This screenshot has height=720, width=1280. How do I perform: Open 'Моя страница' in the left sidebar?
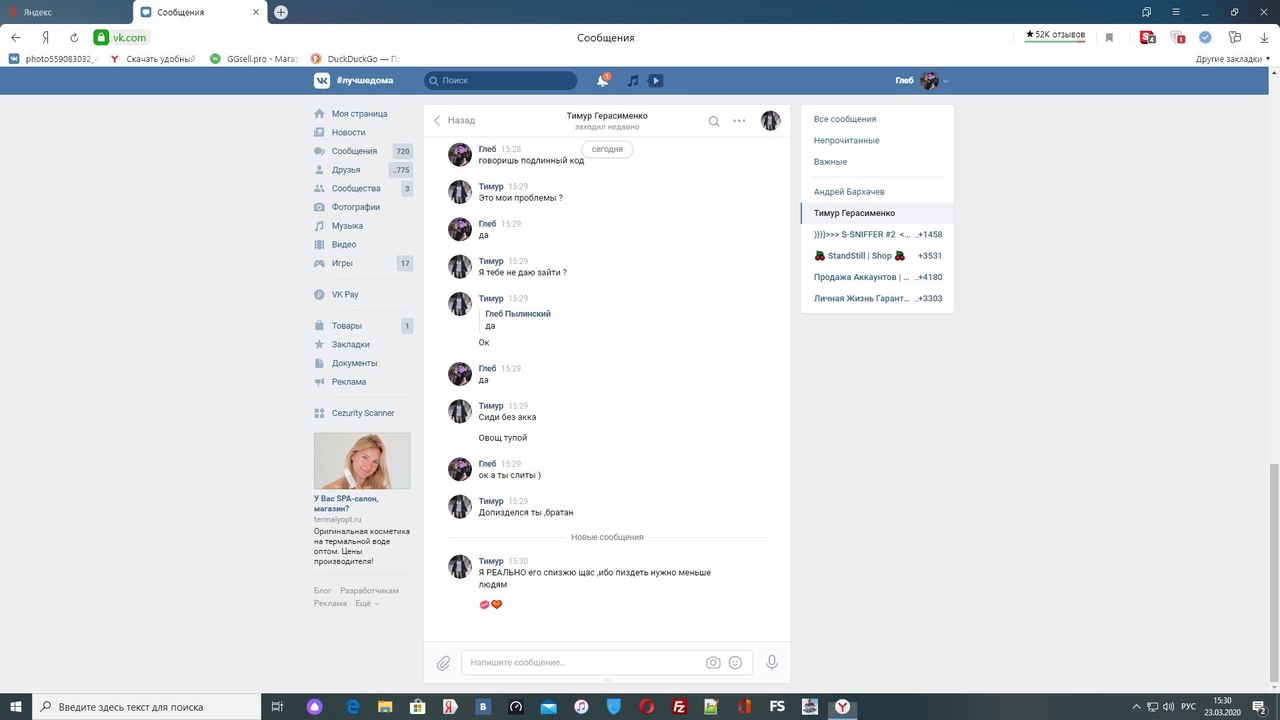point(359,114)
